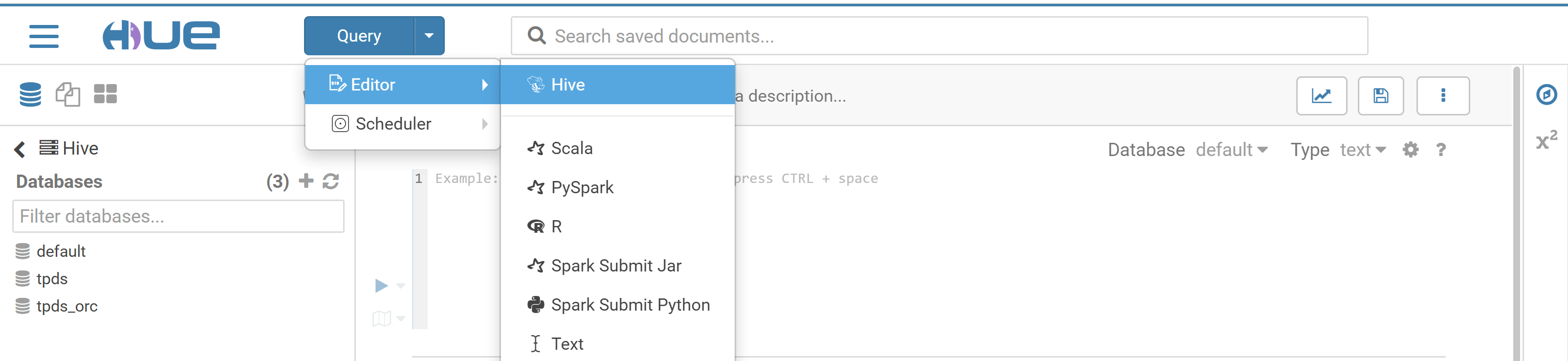Viewport: 1568px width, 361px height.
Task: Click the database sources icon
Action: coord(30,94)
